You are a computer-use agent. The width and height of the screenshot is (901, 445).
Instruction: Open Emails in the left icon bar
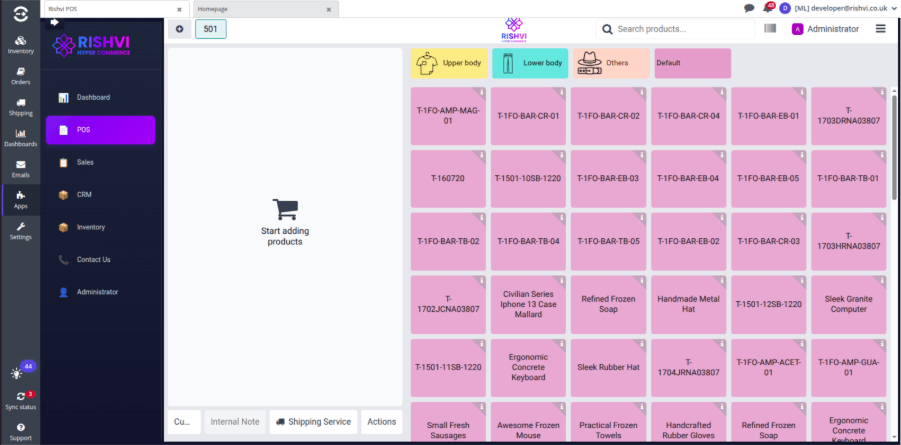(20, 169)
